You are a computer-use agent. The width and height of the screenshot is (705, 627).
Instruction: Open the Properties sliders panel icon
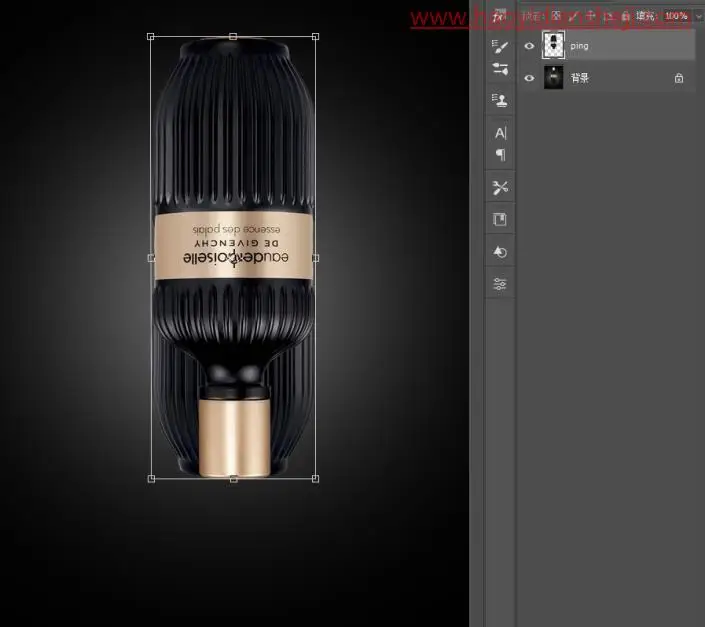point(500,284)
